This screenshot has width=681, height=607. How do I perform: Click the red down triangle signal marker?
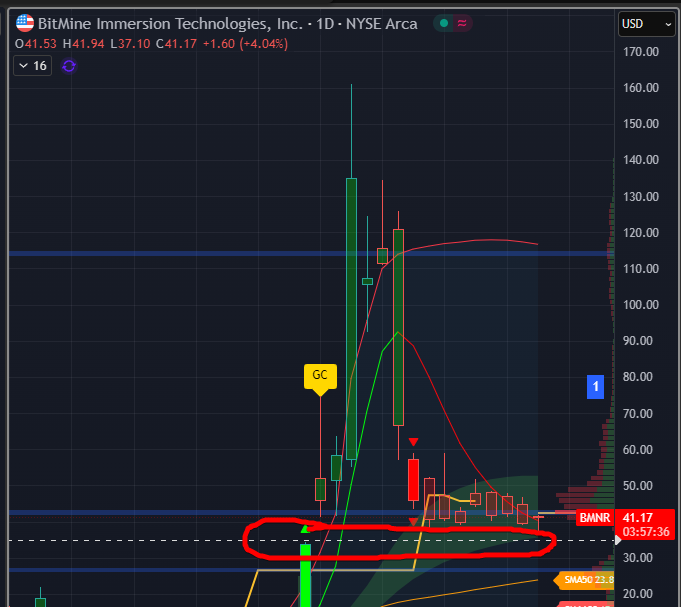pos(413,442)
